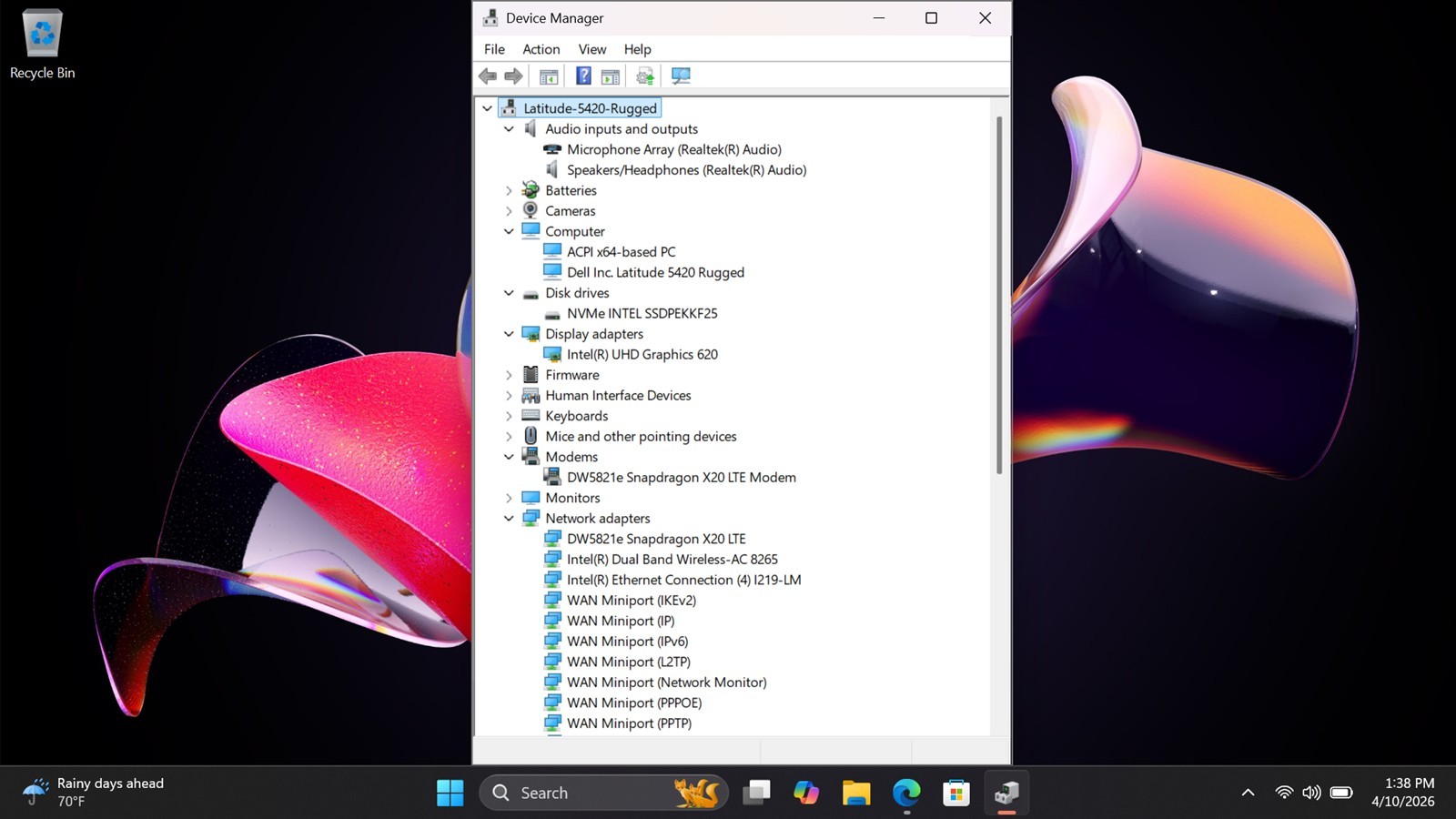Viewport: 1456px width, 819px height.
Task: Collapse the Audio inputs and outputs node
Action: (509, 129)
